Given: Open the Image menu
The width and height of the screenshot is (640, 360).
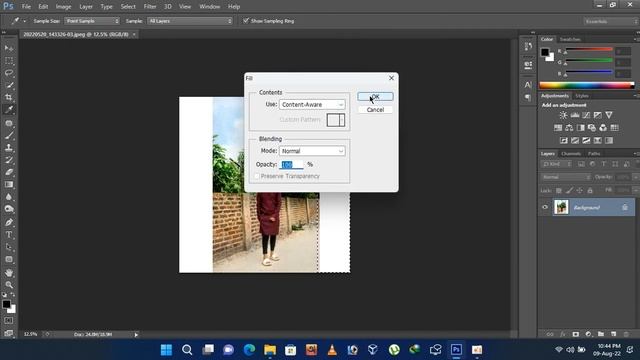Looking at the screenshot, I should tap(63, 7).
